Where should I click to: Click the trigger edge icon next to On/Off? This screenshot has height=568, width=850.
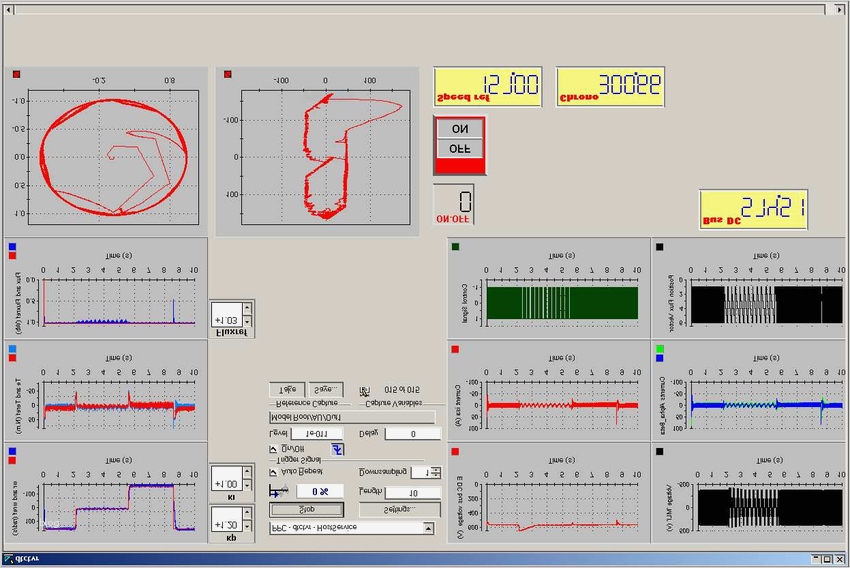pos(337,451)
